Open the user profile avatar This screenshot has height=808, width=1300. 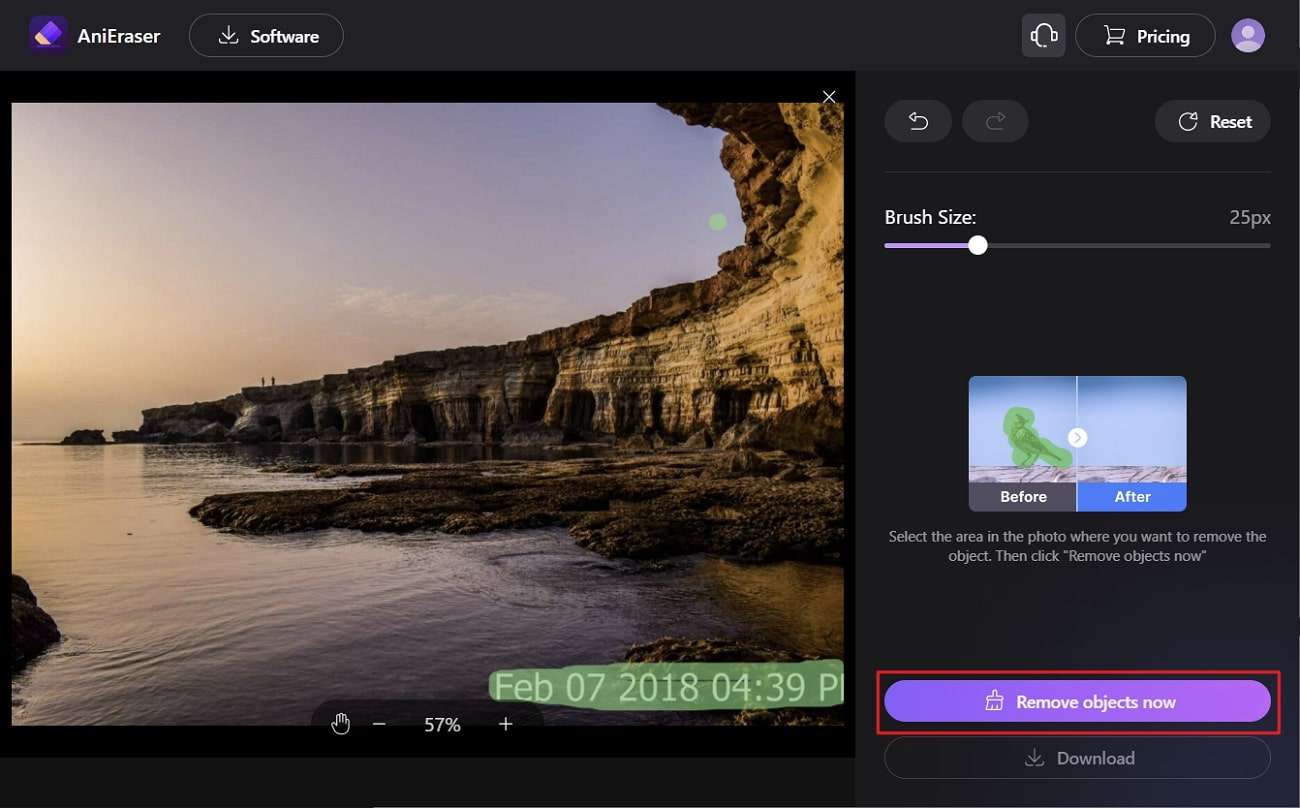(1247, 36)
